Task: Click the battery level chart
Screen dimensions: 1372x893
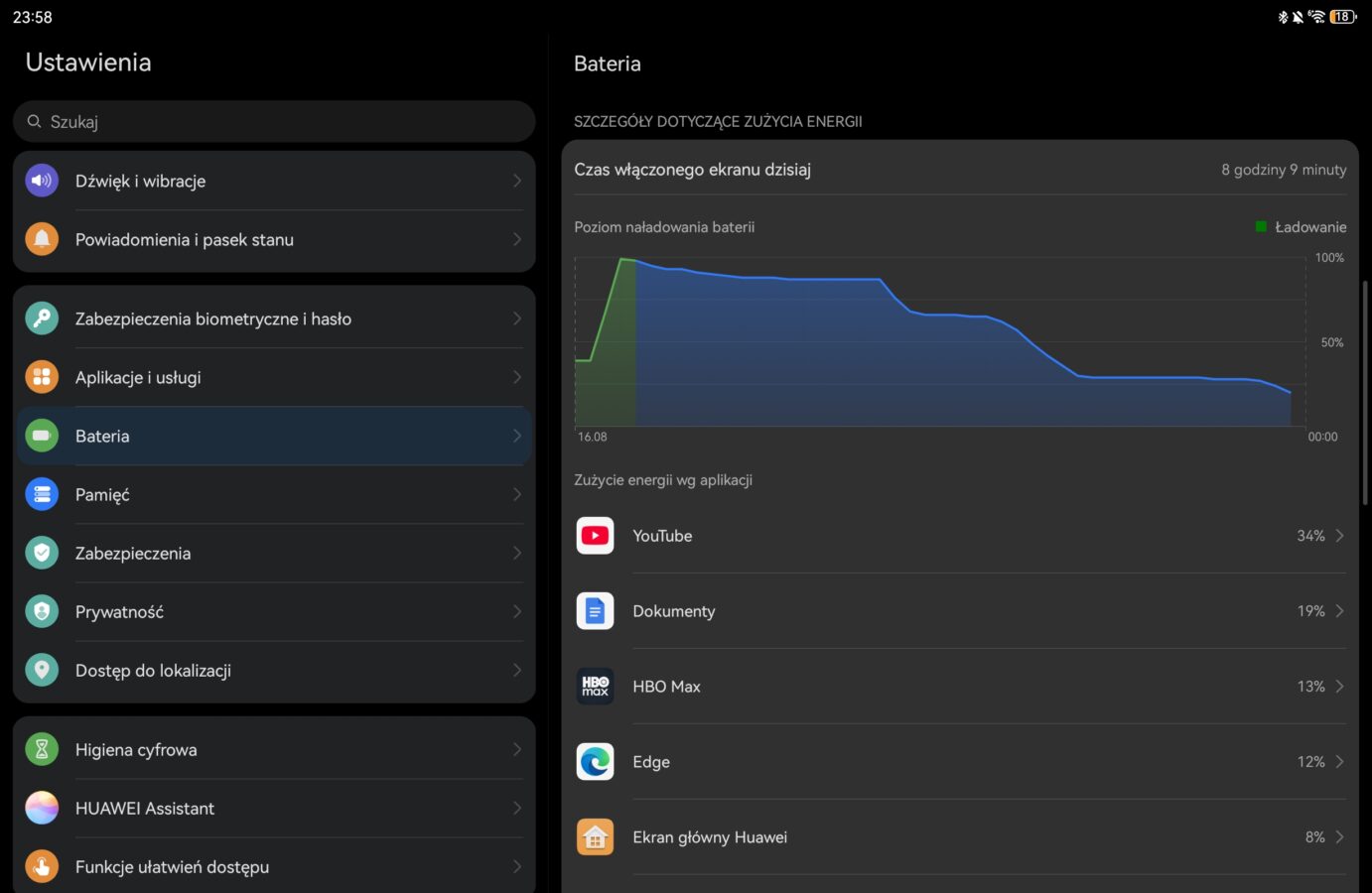Action: (x=940, y=342)
